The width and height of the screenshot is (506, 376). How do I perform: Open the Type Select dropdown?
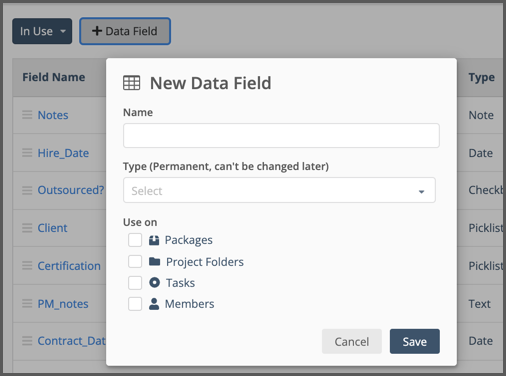pos(279,190)
